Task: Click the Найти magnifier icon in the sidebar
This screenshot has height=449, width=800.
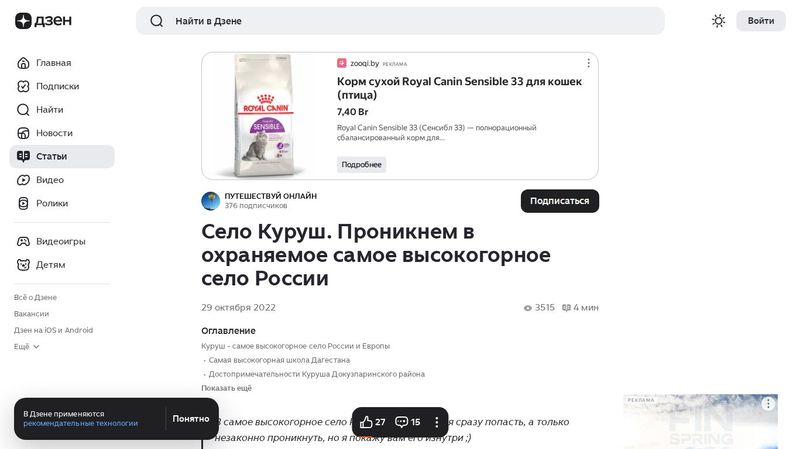Action: tap(23, 110)
